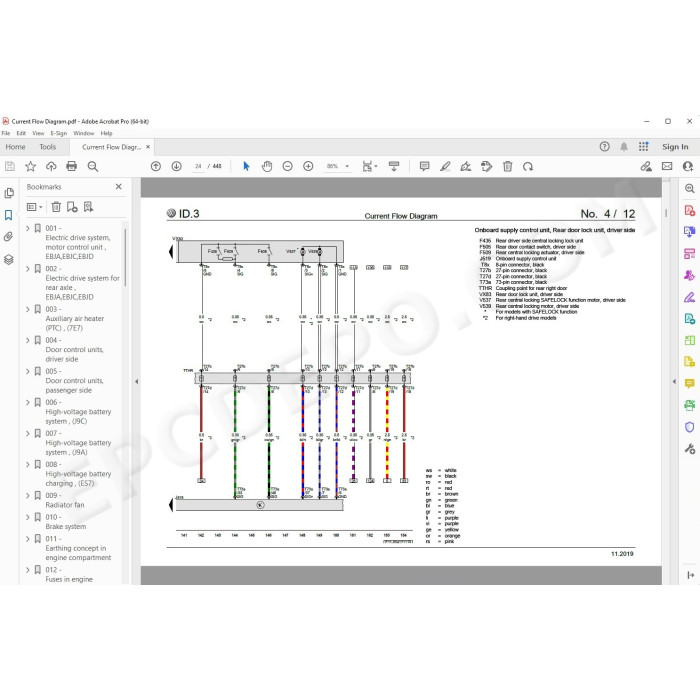Open the Protect shield tool

point(689,427)
